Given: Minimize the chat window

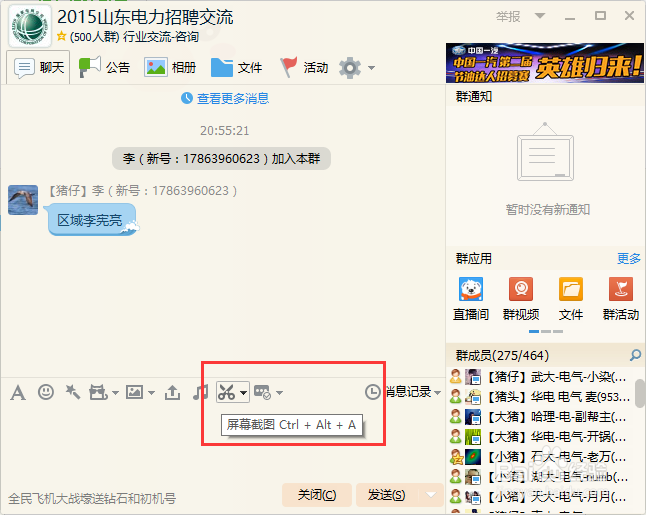Looking at the screenshot, I should (570, 17).
